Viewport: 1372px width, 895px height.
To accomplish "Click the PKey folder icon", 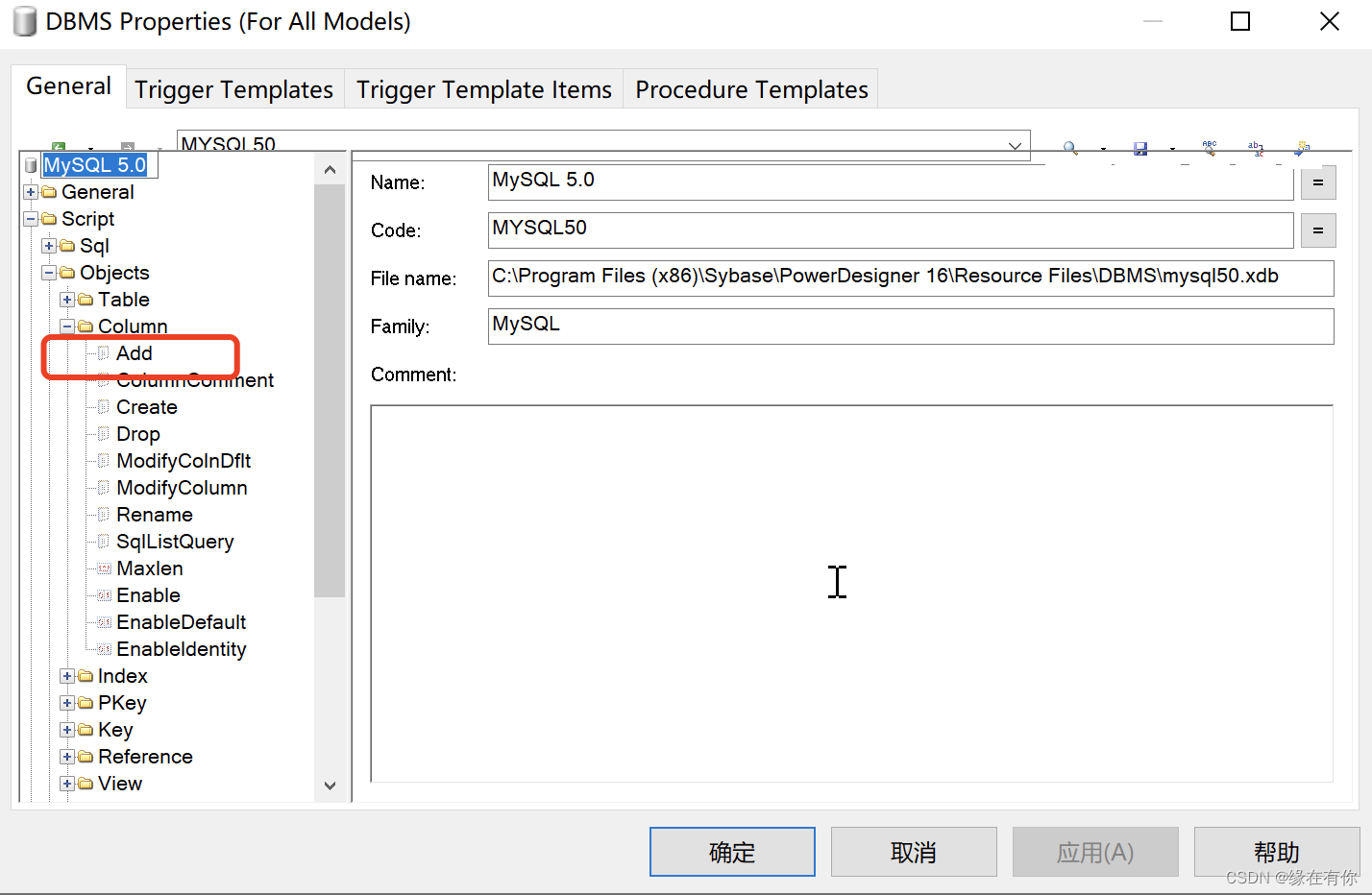I will pos(86,703).
